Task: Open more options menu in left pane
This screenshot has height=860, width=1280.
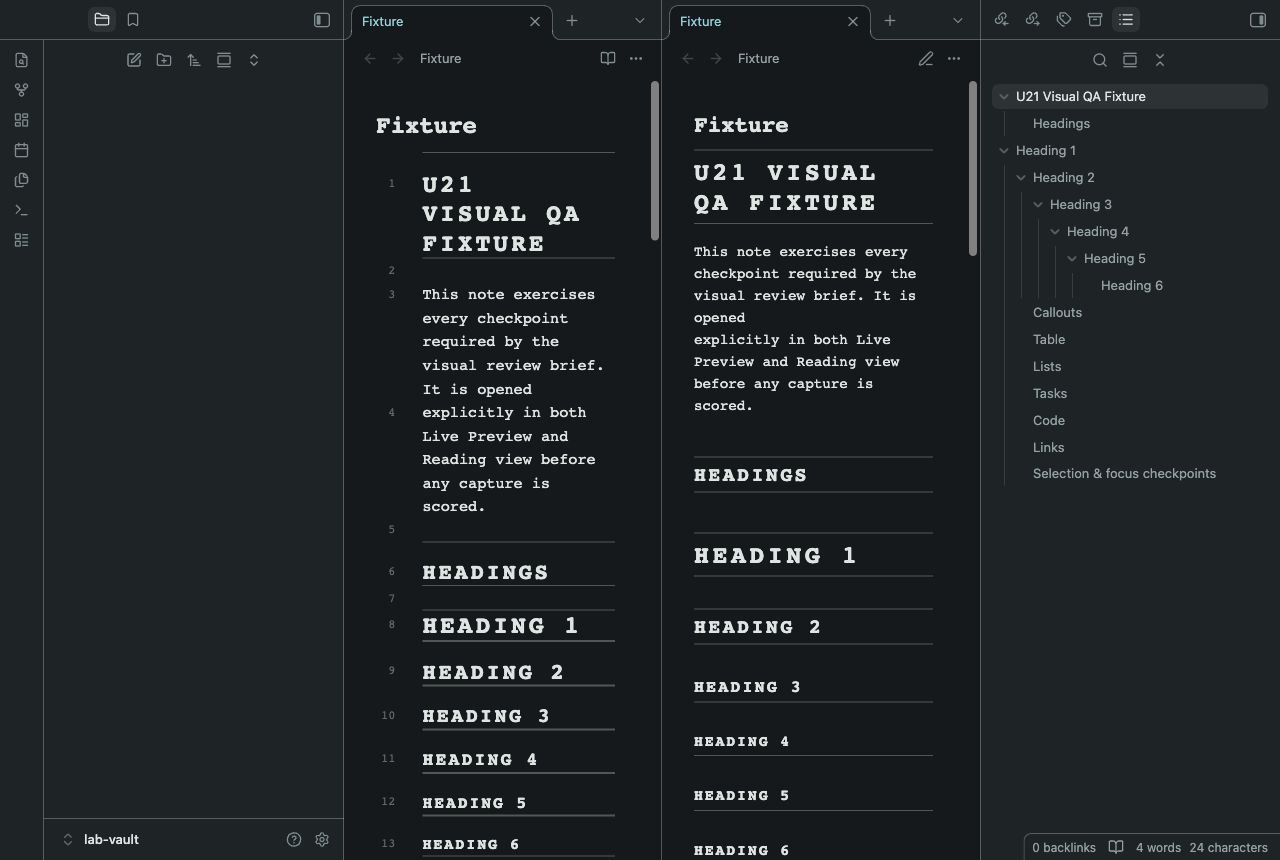Action: 636,59
